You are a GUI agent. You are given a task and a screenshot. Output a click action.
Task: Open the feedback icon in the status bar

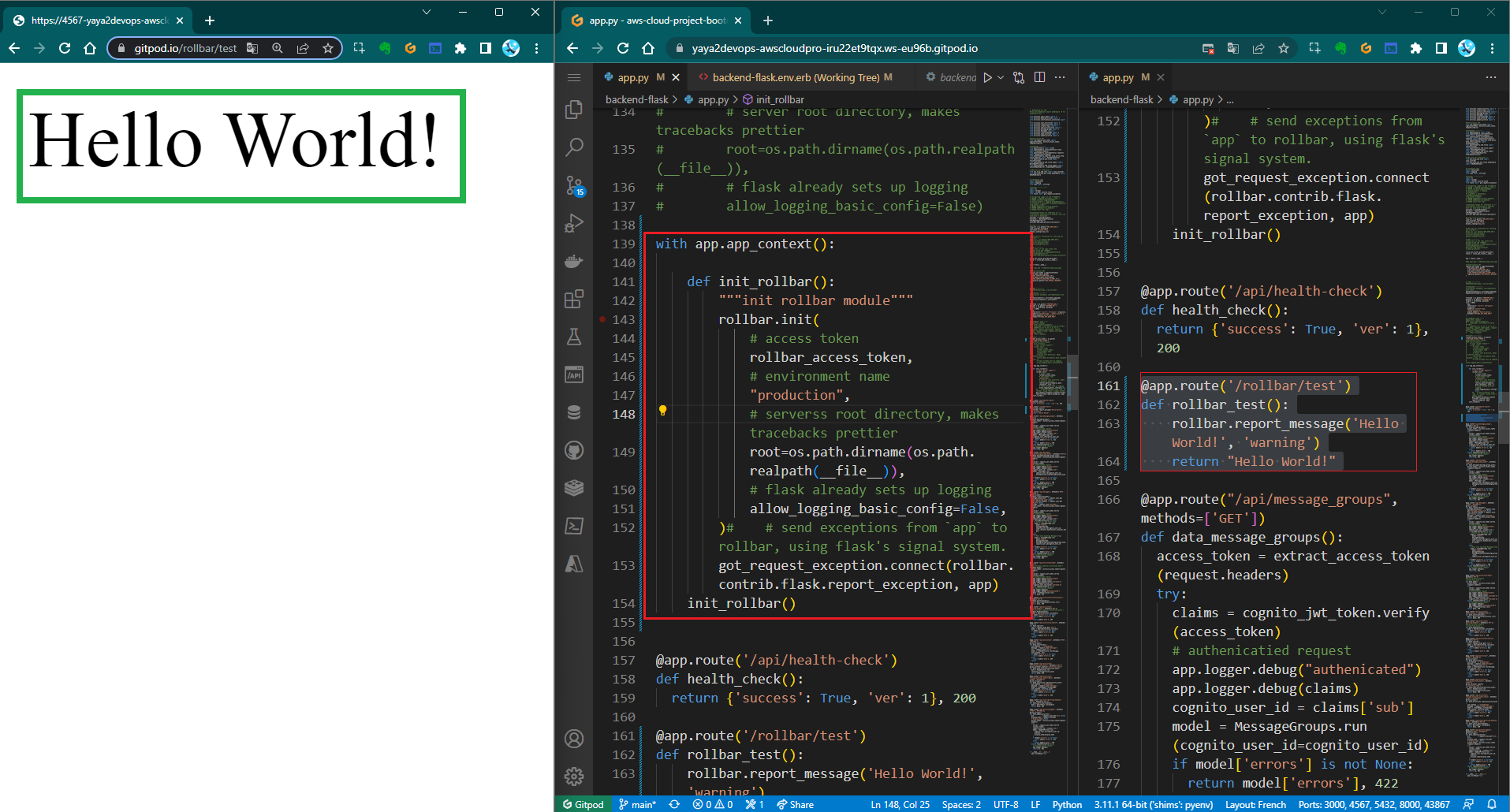(x=1468, y=804)
